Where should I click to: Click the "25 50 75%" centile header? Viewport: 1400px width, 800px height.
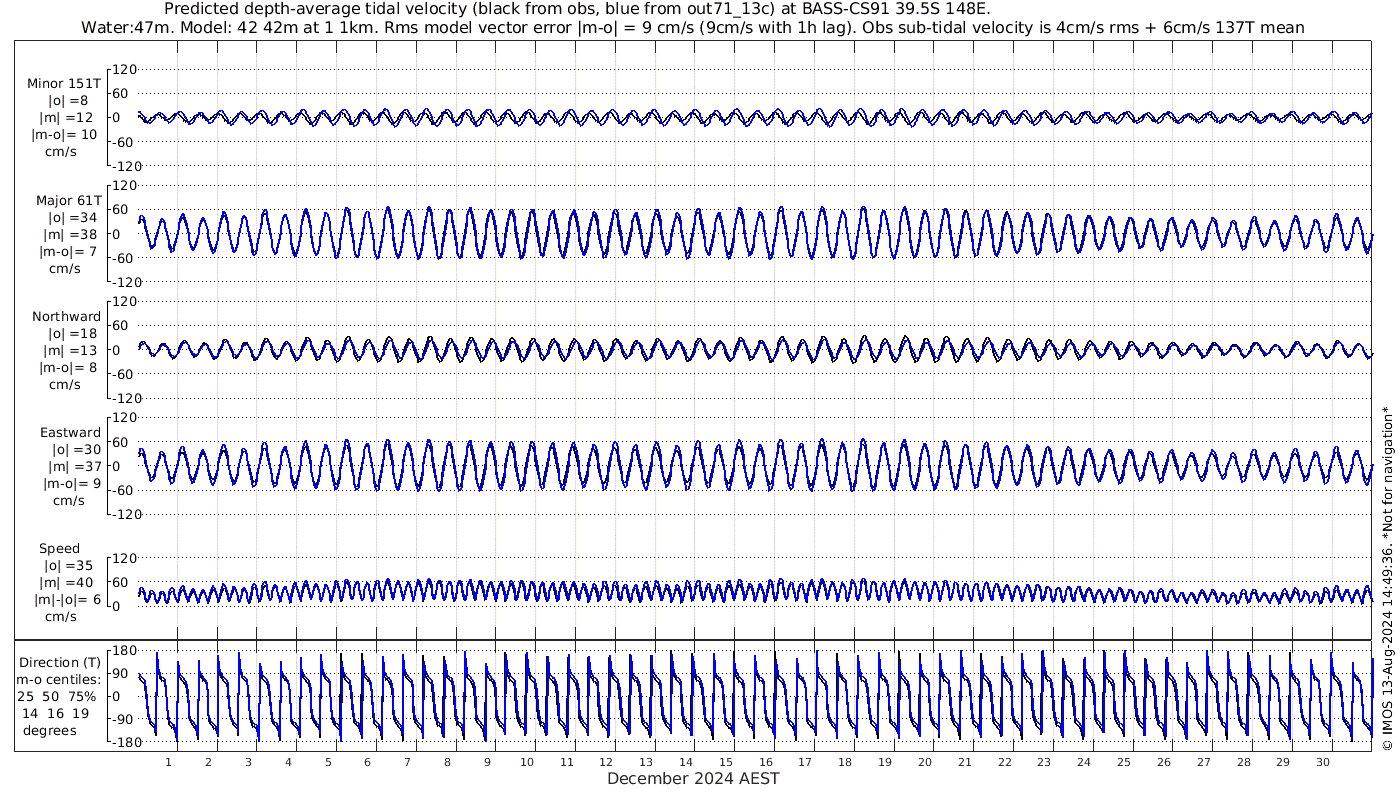click(56, 696)
